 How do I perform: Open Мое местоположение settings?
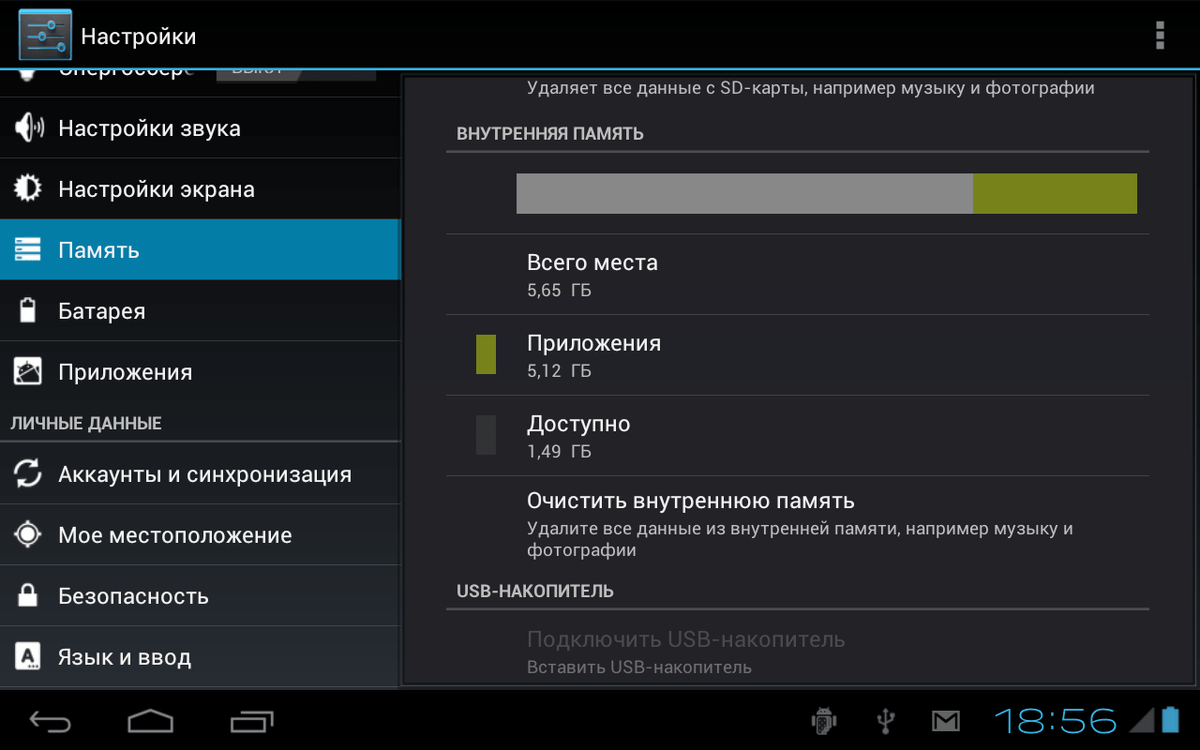(x=200, y=535)
